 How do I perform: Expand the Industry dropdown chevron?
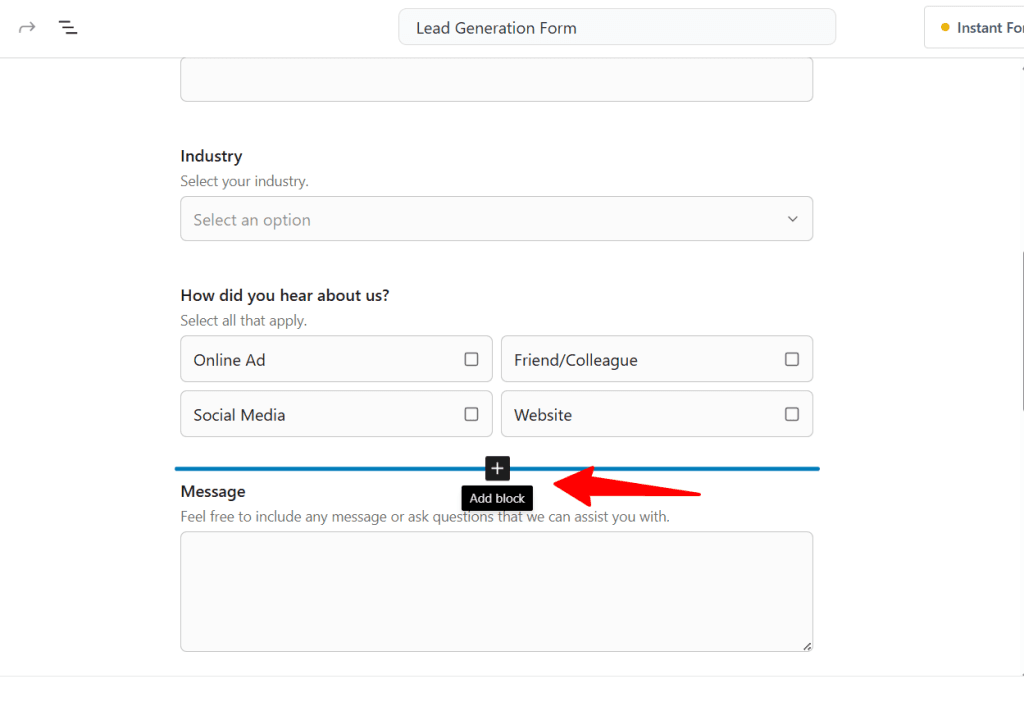tap(792, 219)
